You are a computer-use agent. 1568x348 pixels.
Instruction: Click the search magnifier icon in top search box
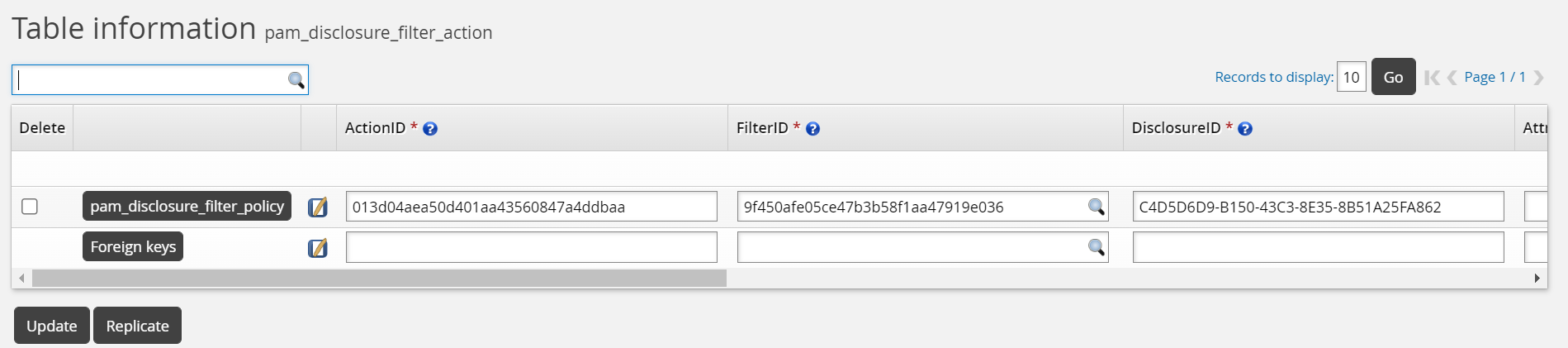point(296,80)
